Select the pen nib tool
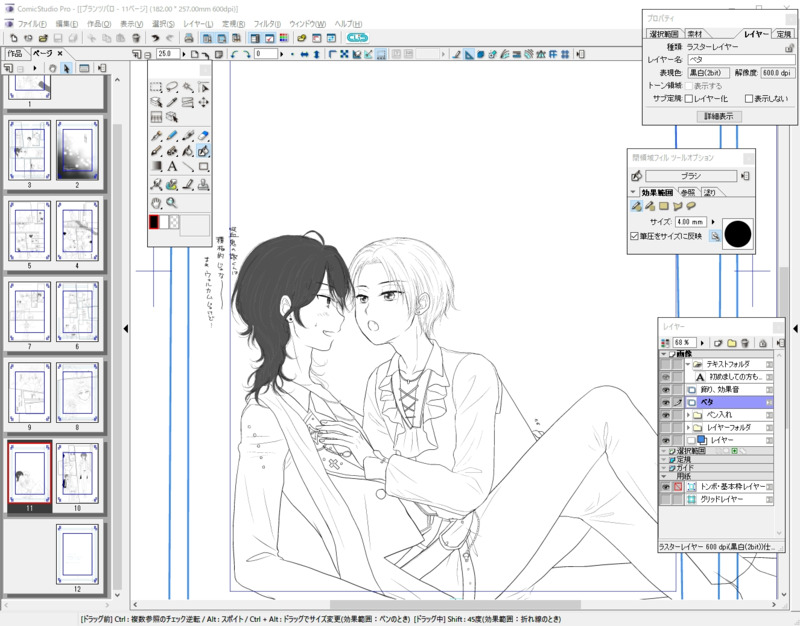Image resolution: width=800 pixels, height=626 pixels. [x=156, y=136]
